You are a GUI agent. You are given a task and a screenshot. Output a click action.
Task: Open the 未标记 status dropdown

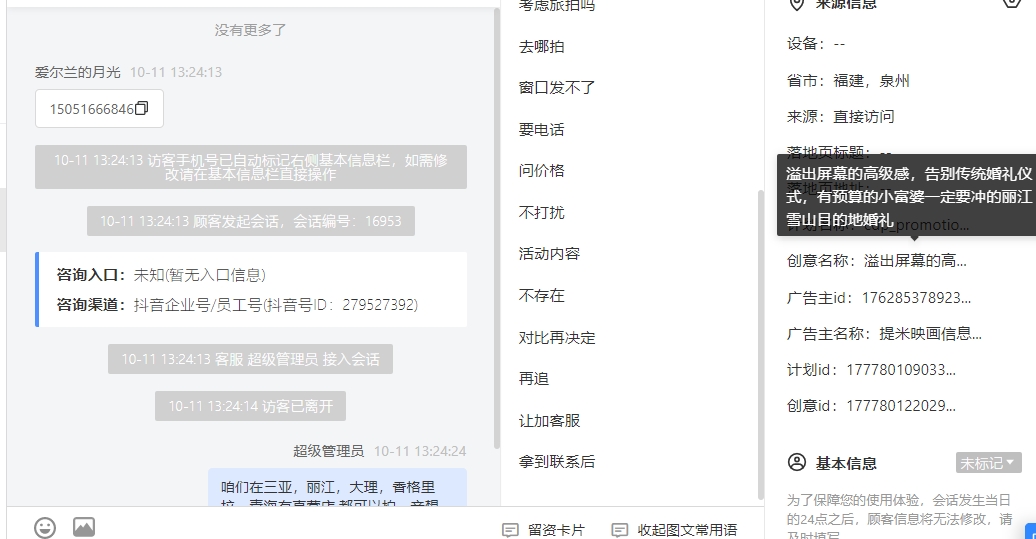point(988,463)
